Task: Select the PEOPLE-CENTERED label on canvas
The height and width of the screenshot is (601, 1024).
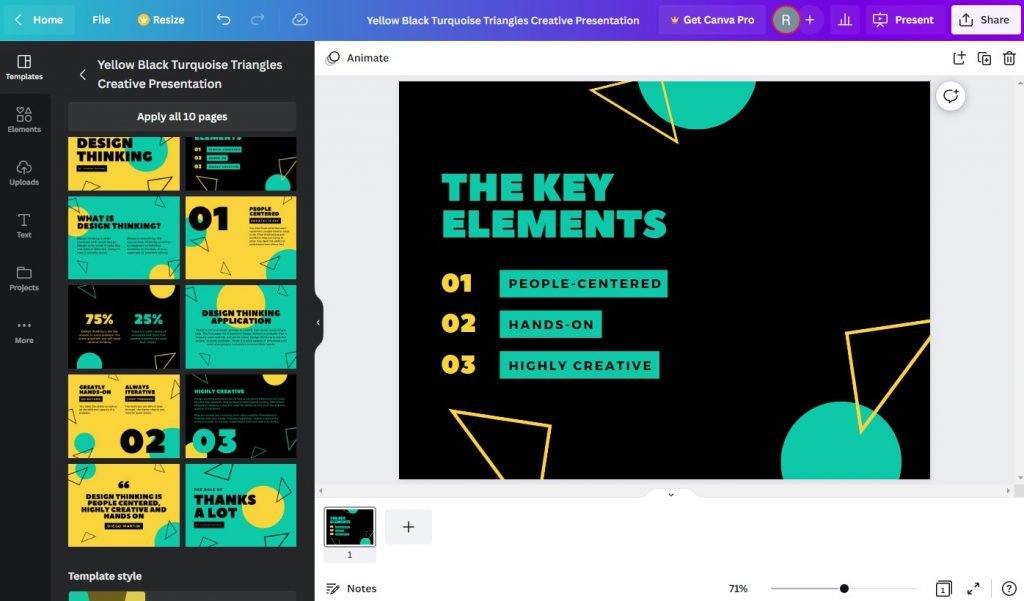Action: 584,284
